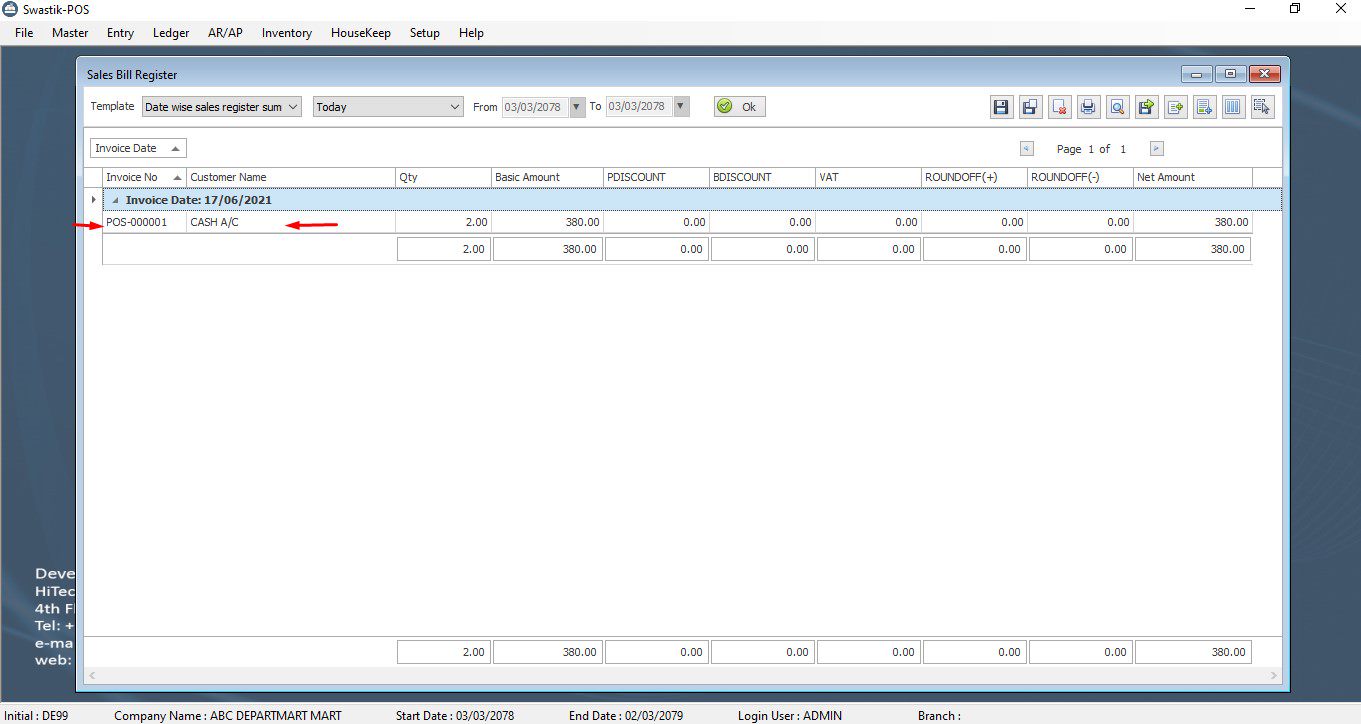Go to next page arrow

[1156, 149]
